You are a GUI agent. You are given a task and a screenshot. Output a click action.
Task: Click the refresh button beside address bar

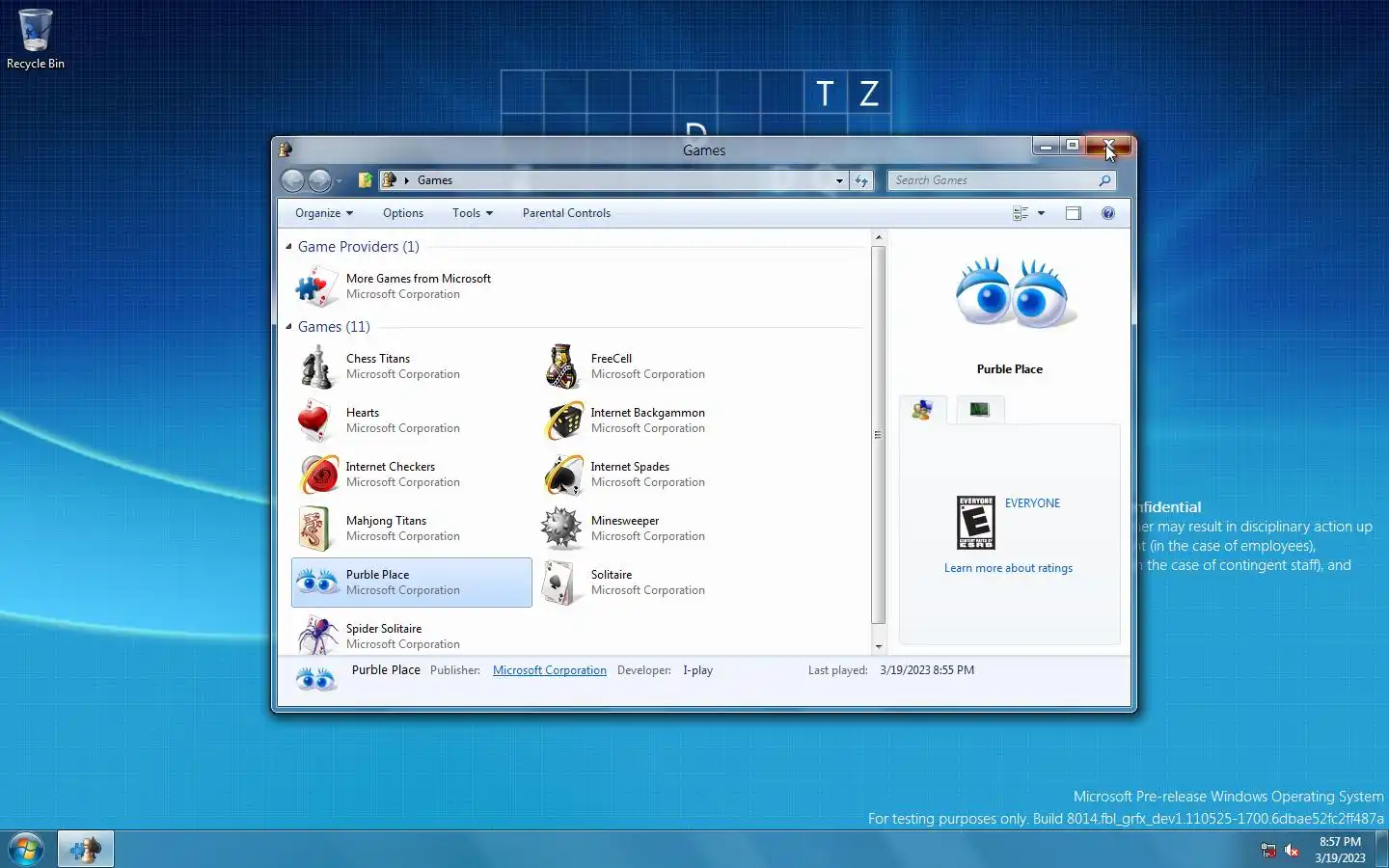click(861, 180)
